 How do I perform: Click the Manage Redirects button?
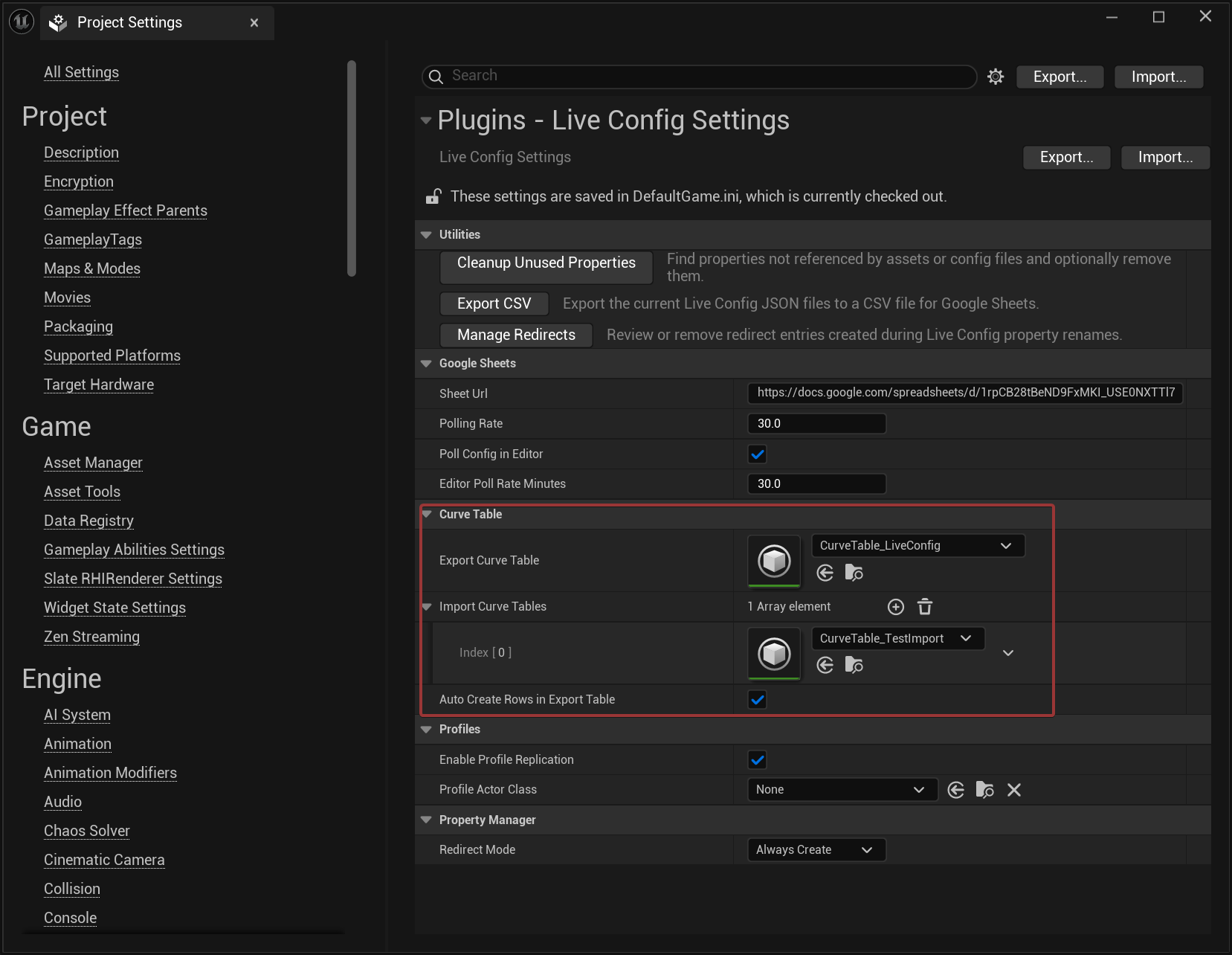(516, 335)
